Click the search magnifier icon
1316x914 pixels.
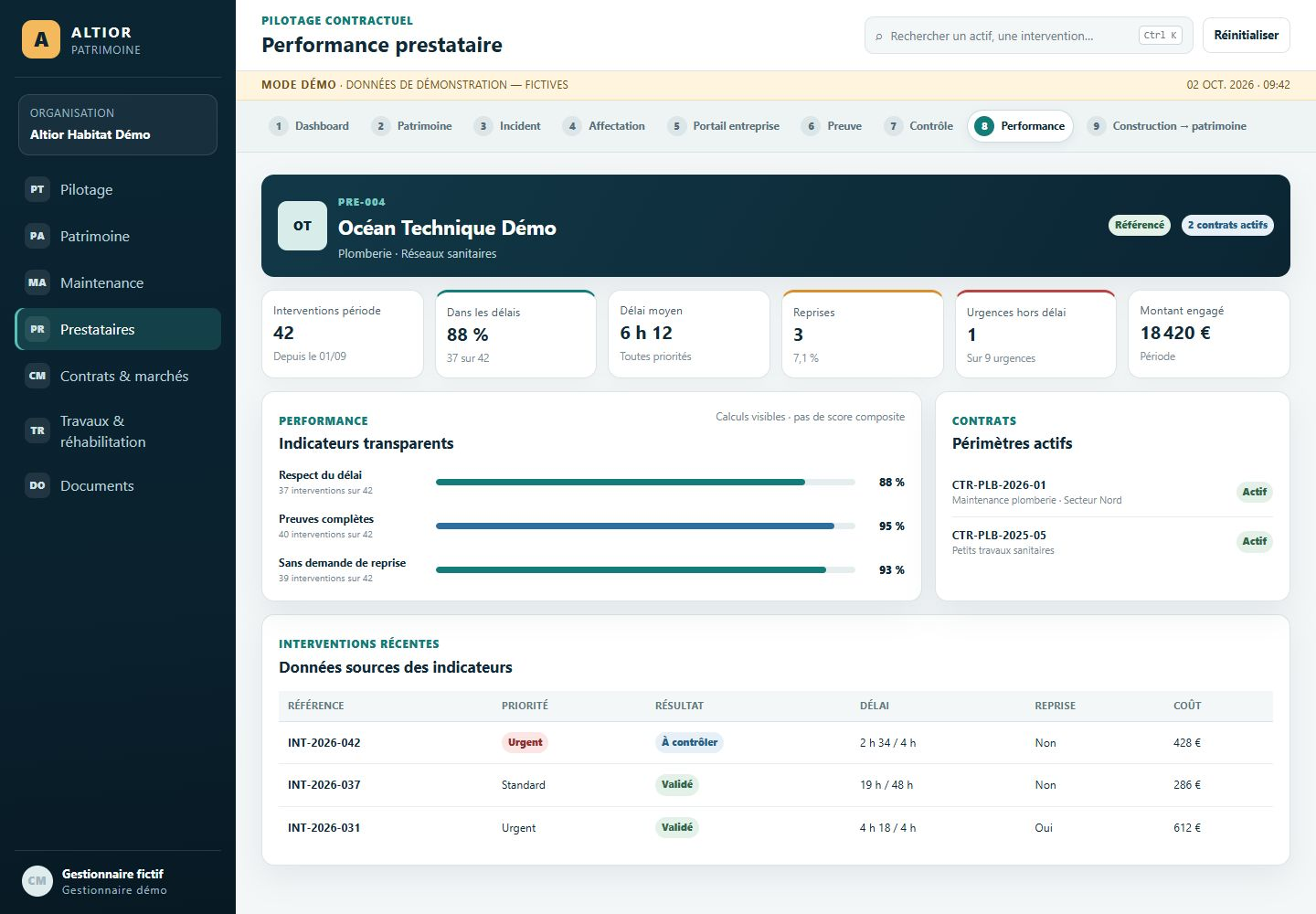[879, 37]
